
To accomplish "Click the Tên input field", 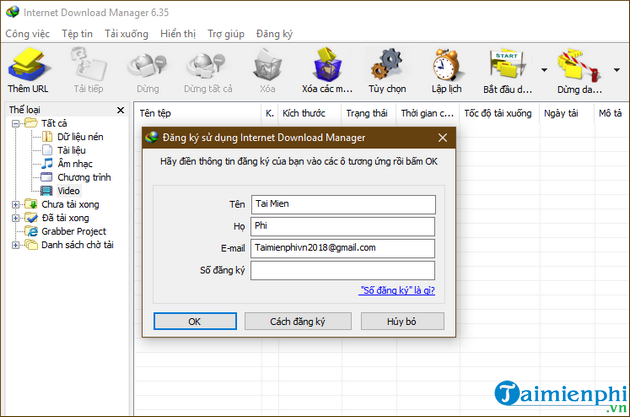I will pos(343,204).
